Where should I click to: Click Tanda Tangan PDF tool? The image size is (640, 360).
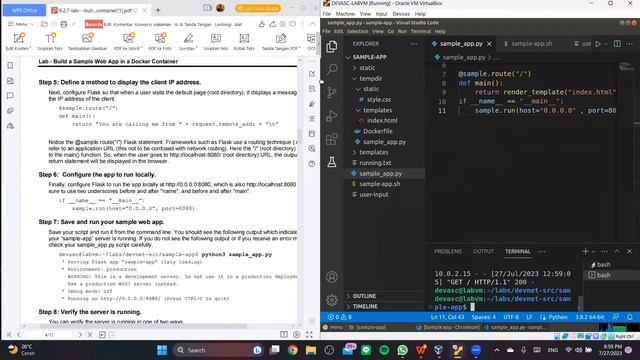(281, 42)
